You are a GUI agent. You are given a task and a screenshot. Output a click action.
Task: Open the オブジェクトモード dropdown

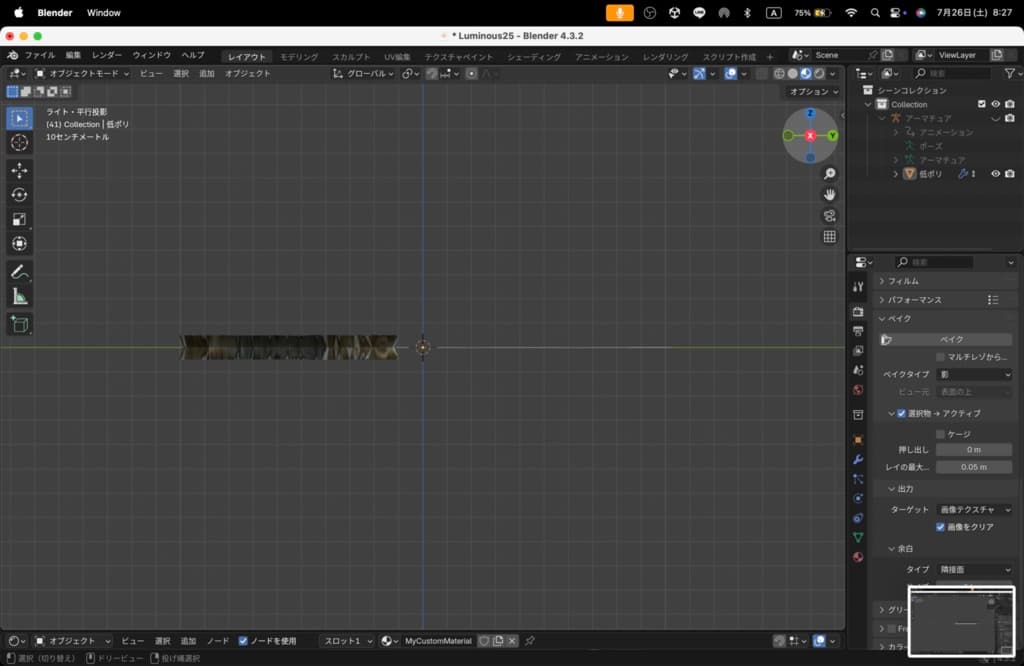coord(82,74)
